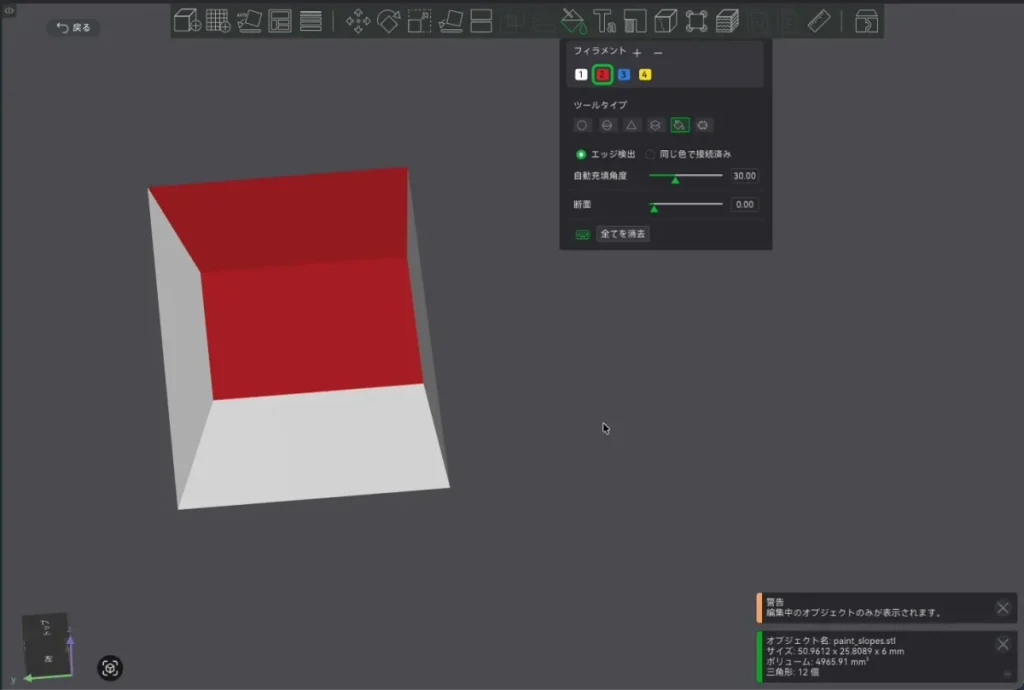Select red filament 2 swatch

[602, 74]
